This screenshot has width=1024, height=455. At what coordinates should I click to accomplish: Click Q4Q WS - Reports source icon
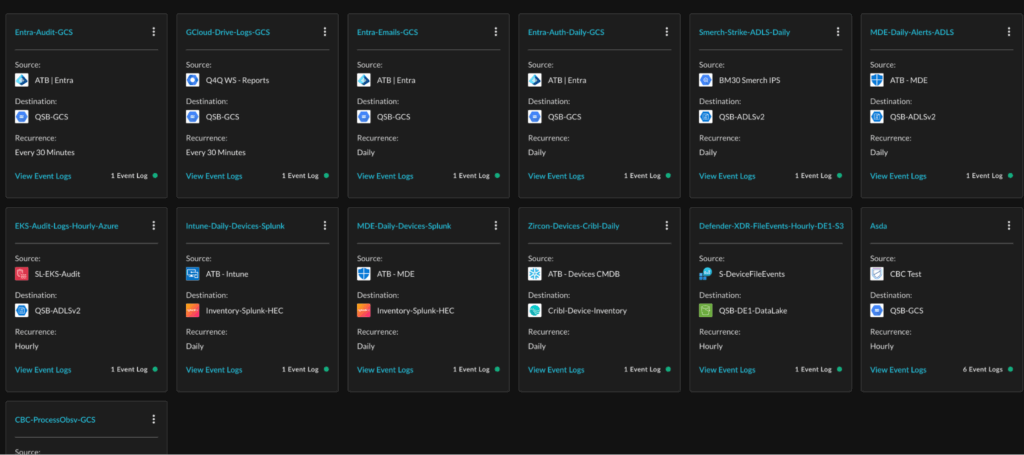[x=193, y=80]
